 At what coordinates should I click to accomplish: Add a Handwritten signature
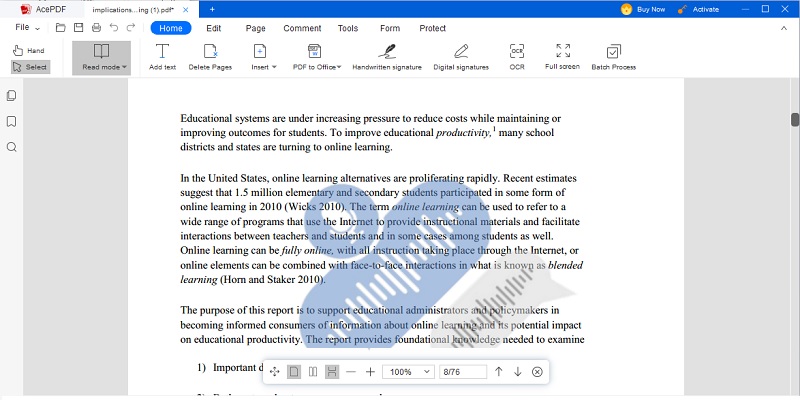click(387, 57)
